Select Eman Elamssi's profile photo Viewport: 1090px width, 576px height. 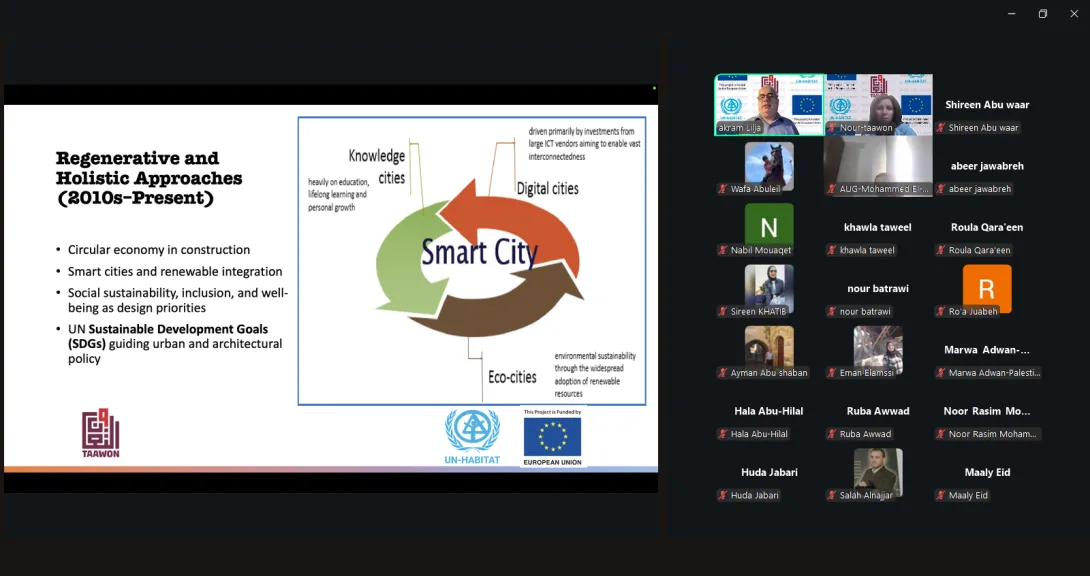[x=878, y=350]
